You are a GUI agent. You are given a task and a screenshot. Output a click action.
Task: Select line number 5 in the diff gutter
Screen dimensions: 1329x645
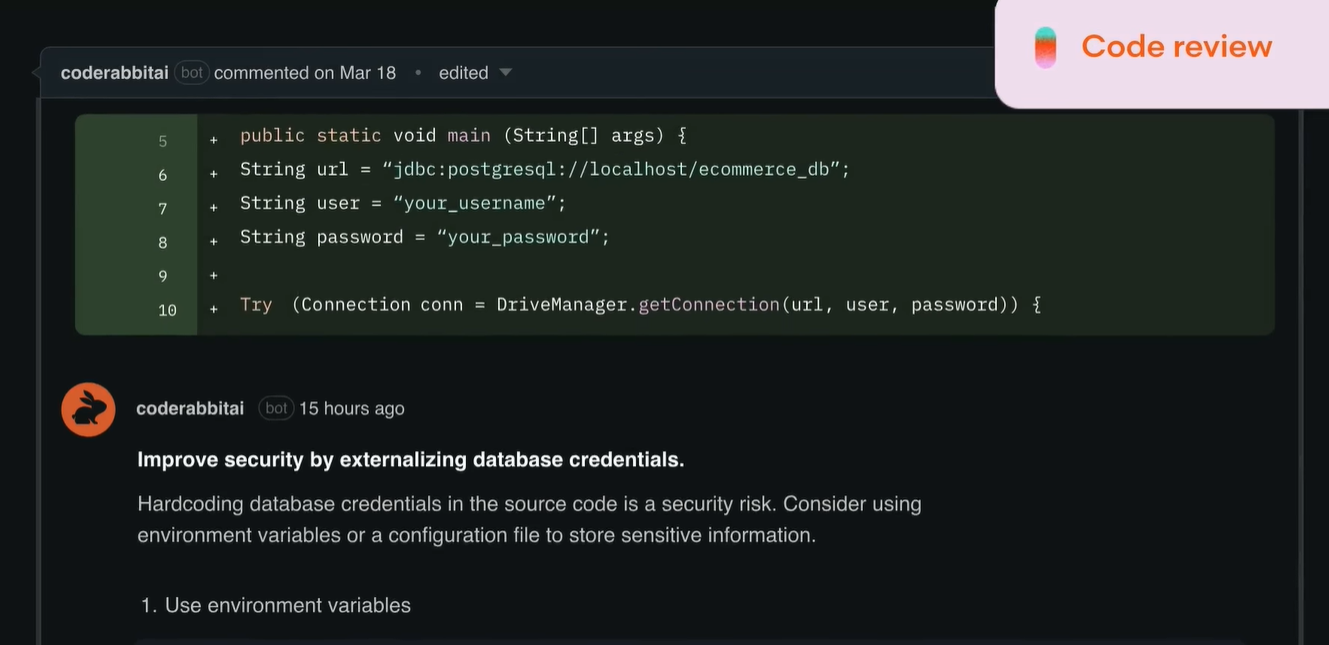pyautogui.click(x=162, y=141)
